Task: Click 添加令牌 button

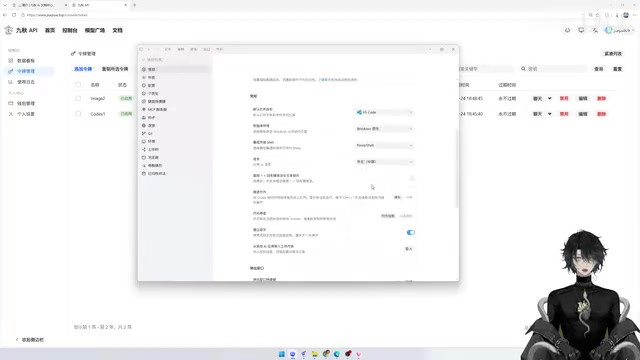Action: [83, 69]
